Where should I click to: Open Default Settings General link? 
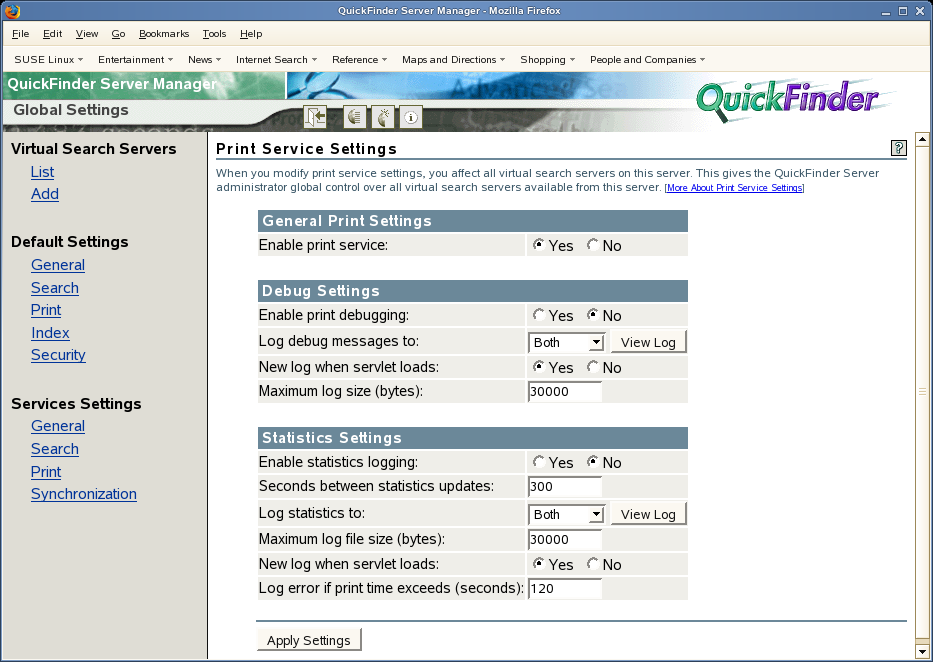coord(58,265)
